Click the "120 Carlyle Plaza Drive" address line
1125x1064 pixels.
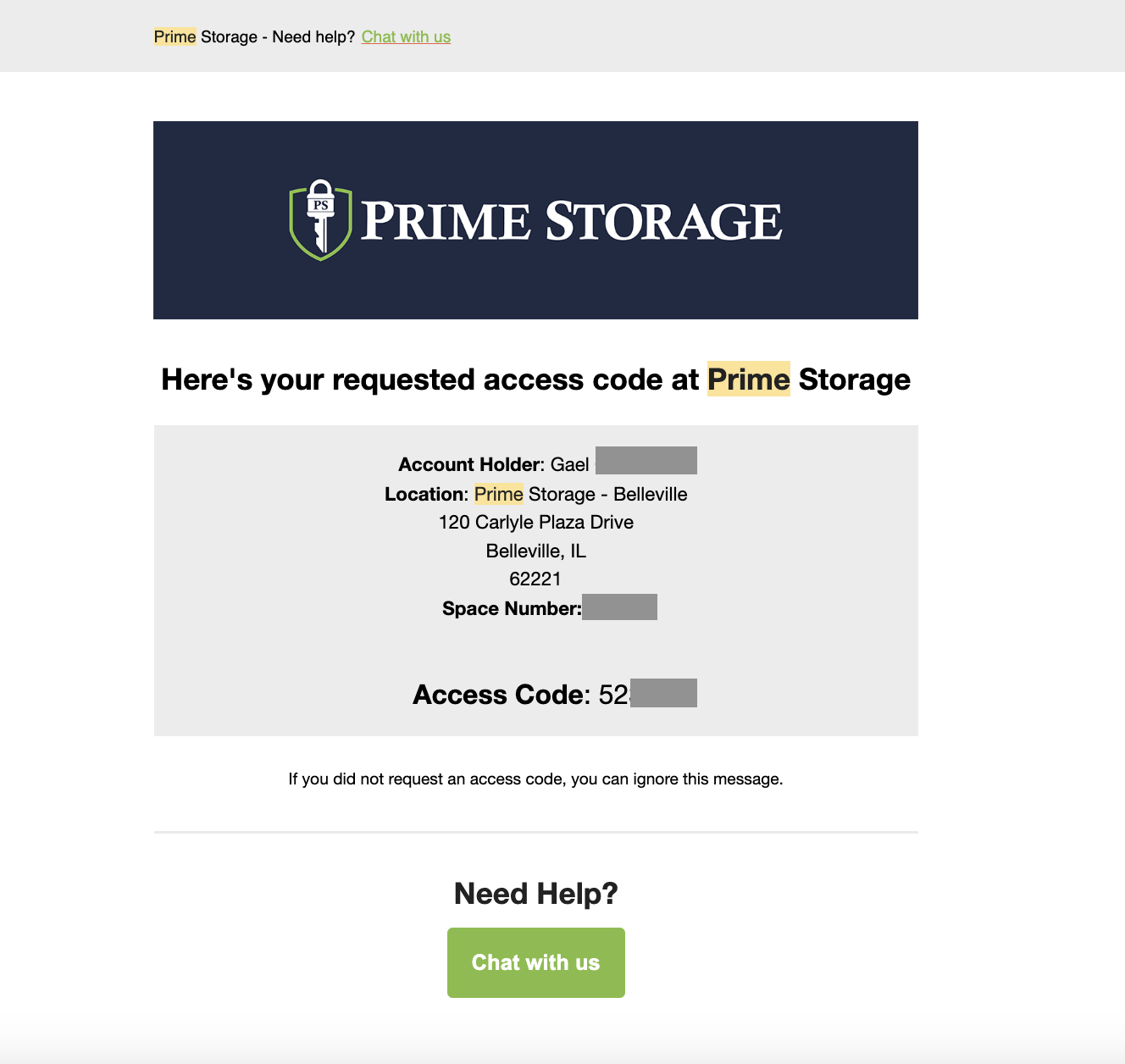[535, 522]
